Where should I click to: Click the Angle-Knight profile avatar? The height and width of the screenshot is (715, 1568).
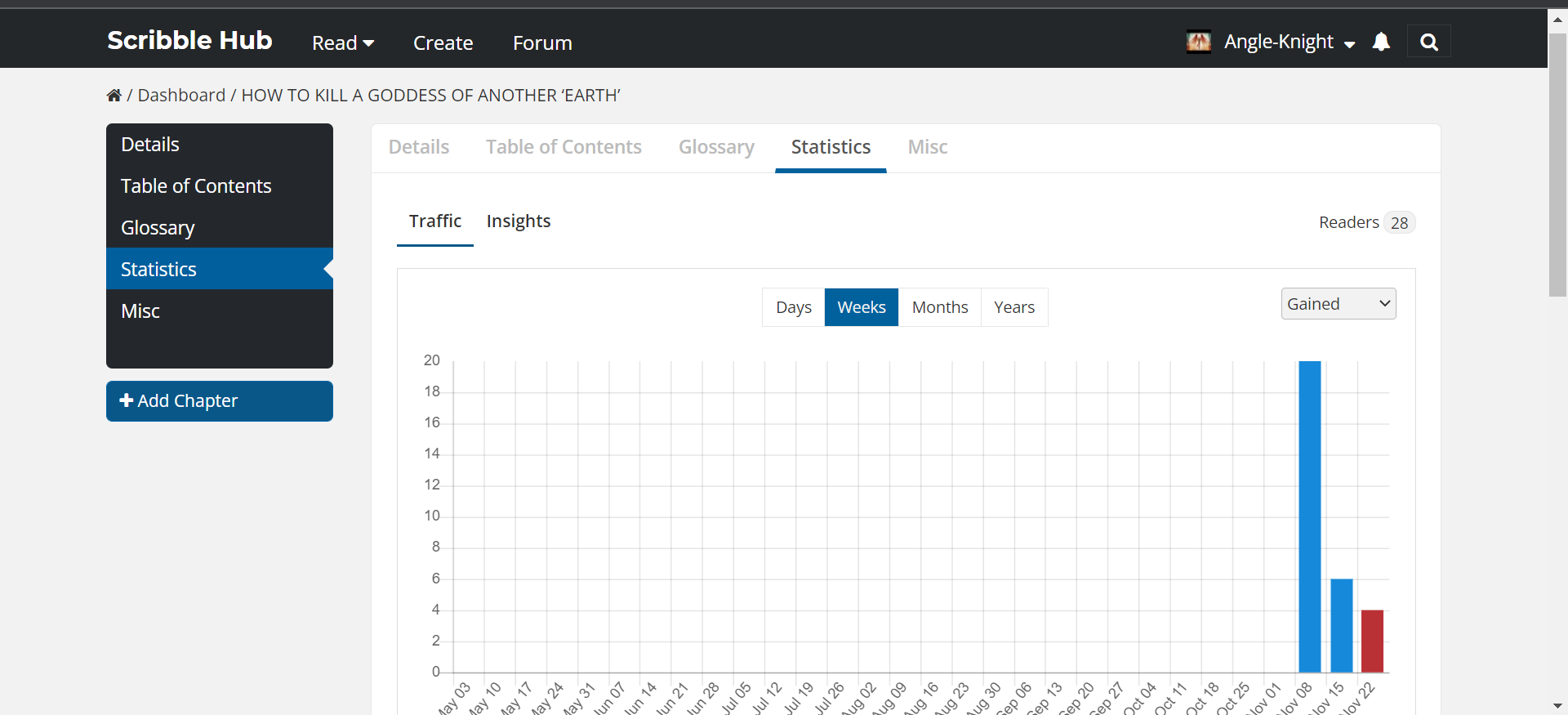coord(1198,42)
